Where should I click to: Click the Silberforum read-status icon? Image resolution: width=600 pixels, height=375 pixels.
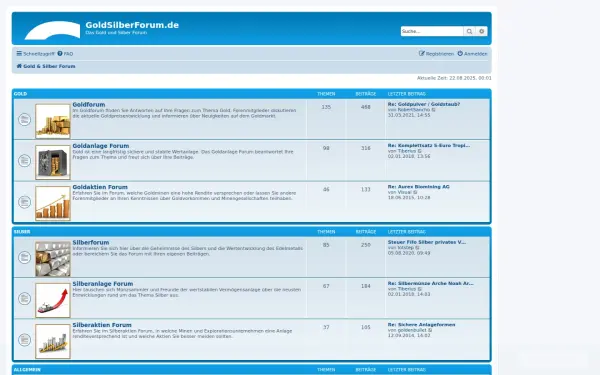tap(24, 257)
